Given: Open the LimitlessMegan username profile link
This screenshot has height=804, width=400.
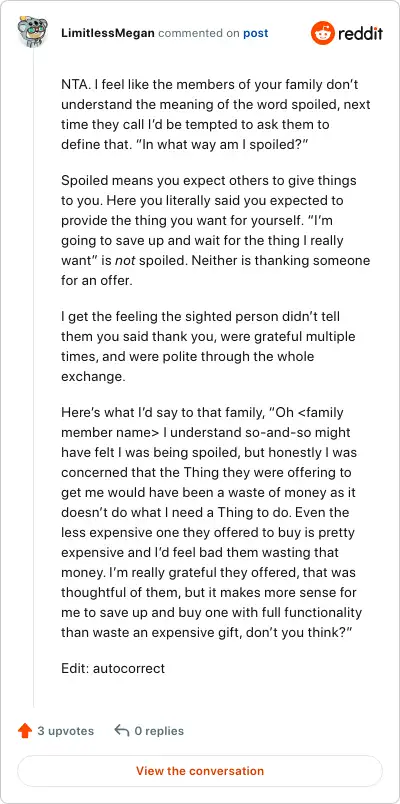Looking at the screenshot, I should point(108,34).
